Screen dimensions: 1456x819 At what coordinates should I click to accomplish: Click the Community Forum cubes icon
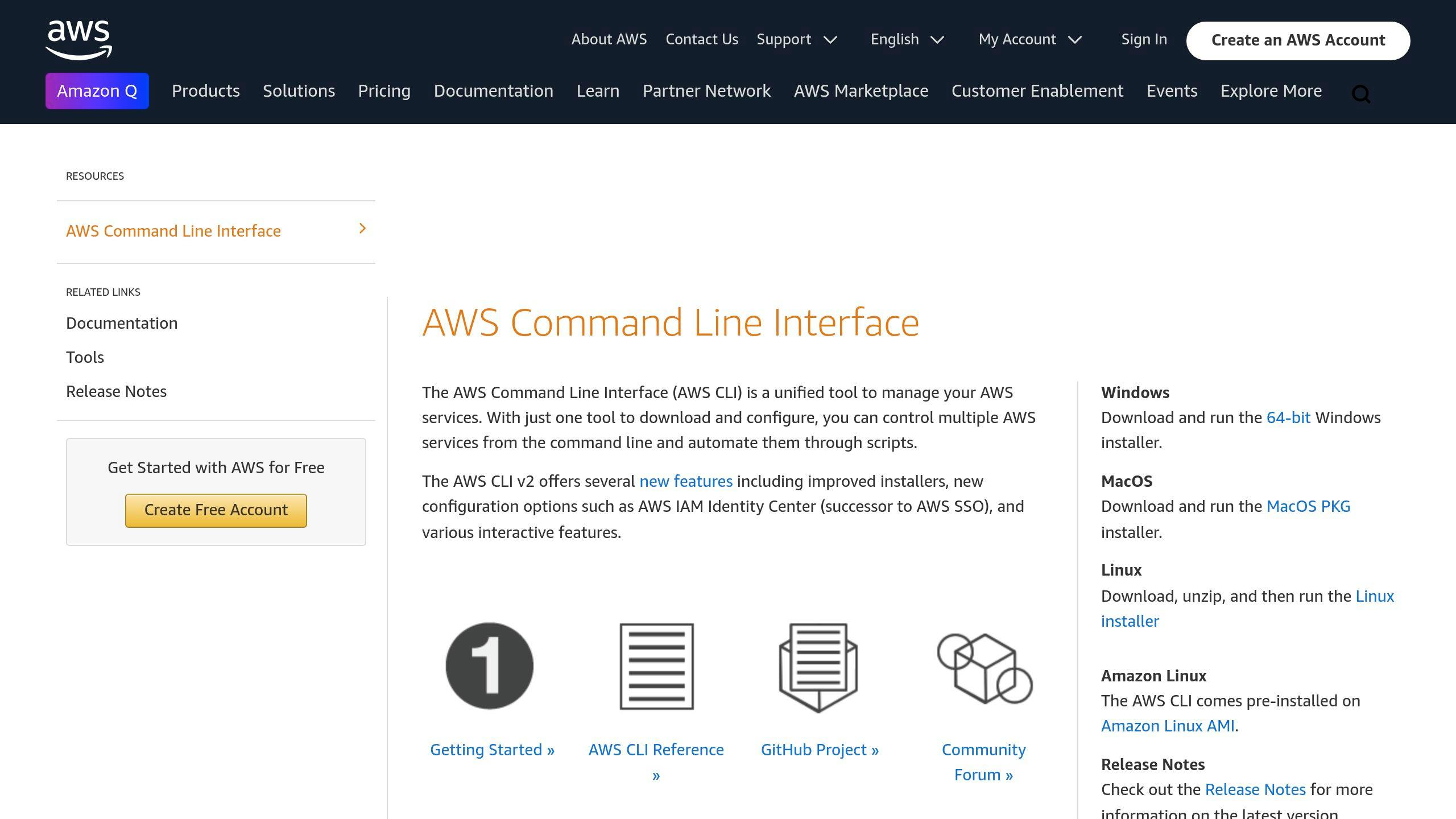tap(985, 668)
